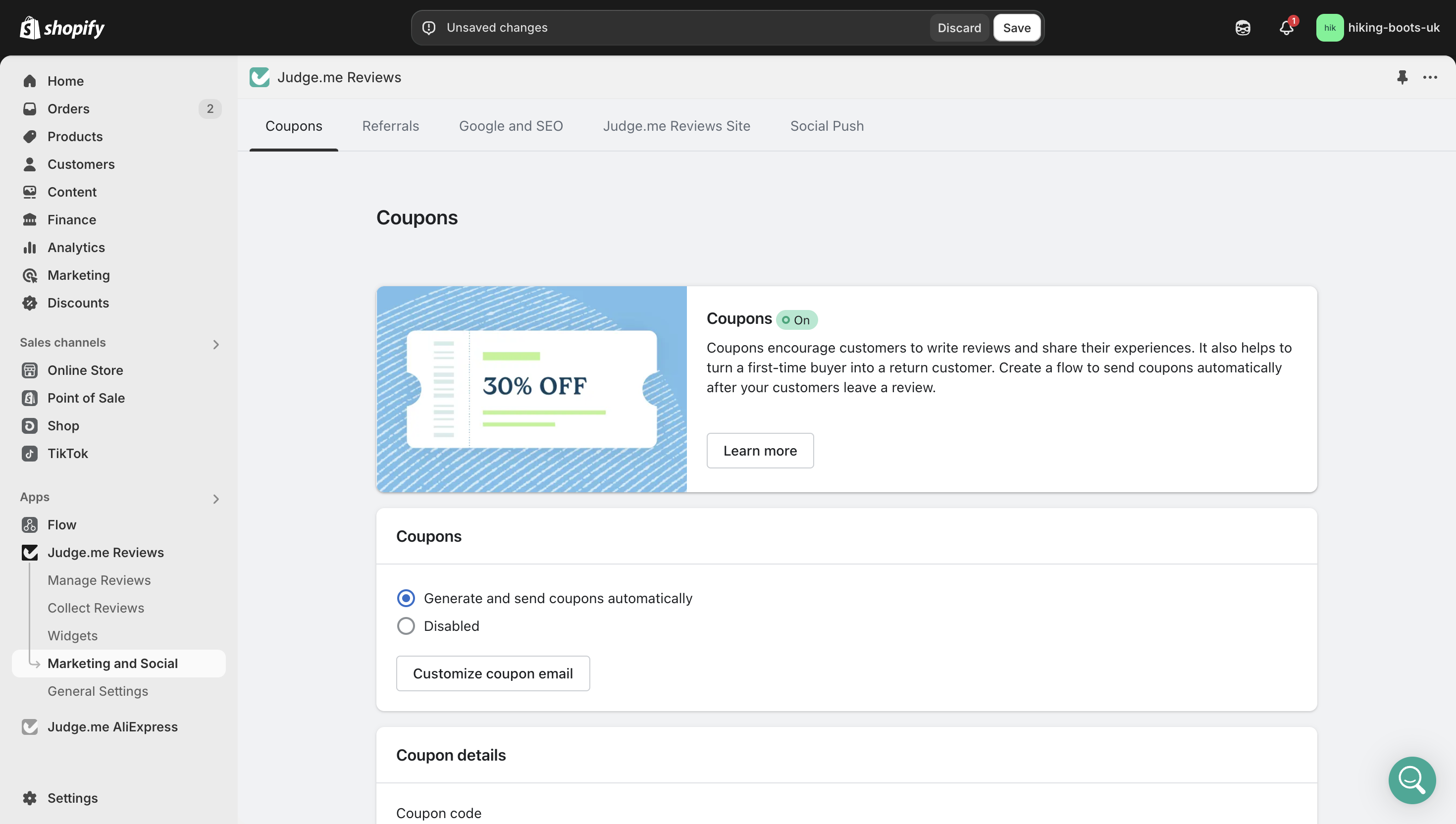Switch to the Coupons tab
The width and height of the screenshot is (1456, 824).
[294, 126]
